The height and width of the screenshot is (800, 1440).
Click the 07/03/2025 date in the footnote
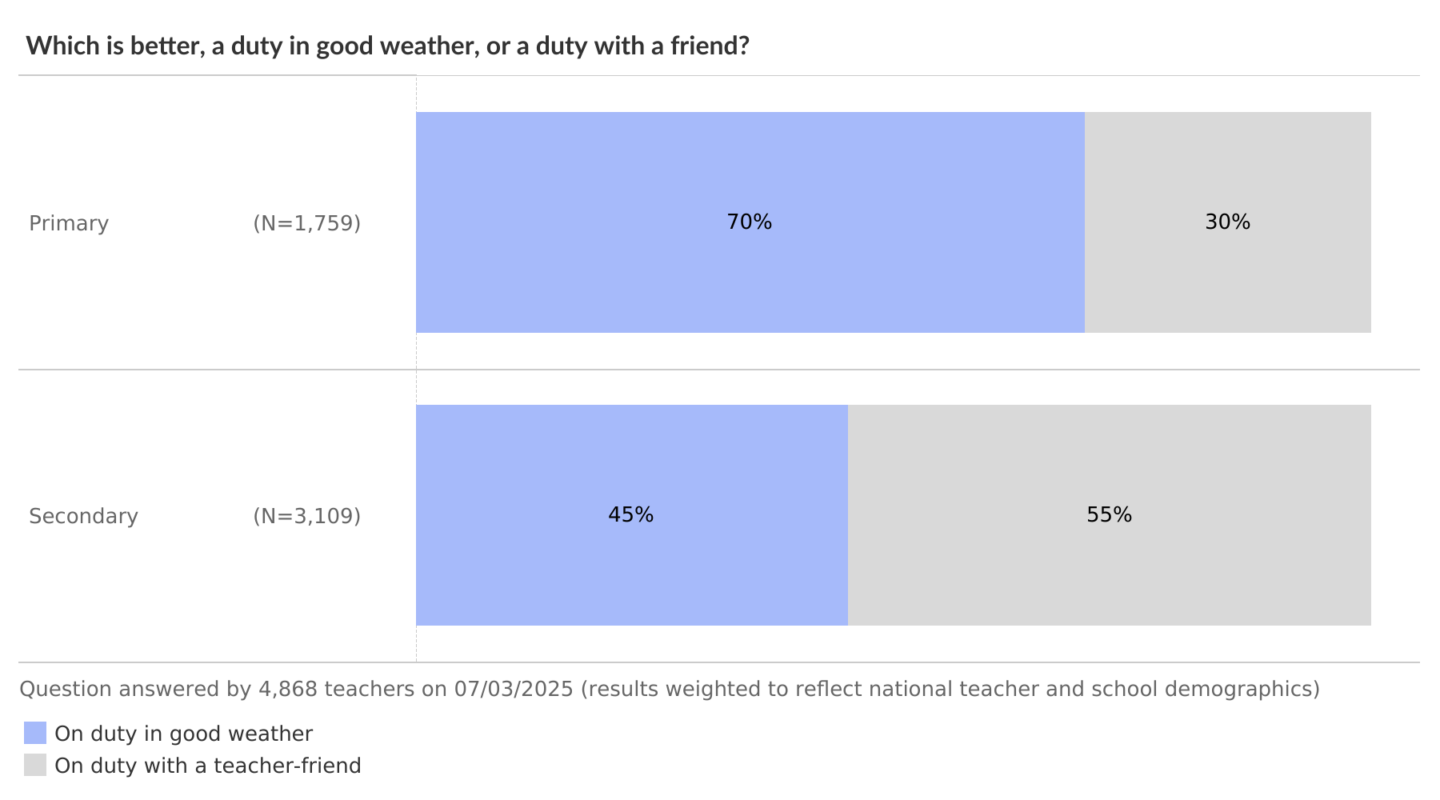513,689
